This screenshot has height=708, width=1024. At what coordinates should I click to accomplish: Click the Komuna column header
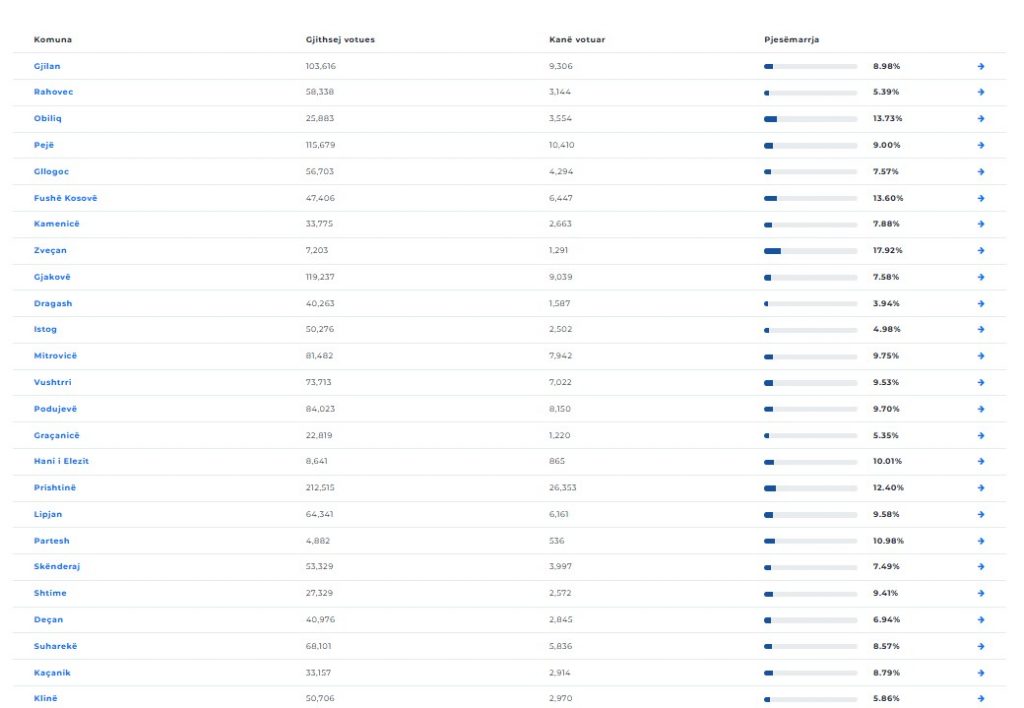click(53, 40)
